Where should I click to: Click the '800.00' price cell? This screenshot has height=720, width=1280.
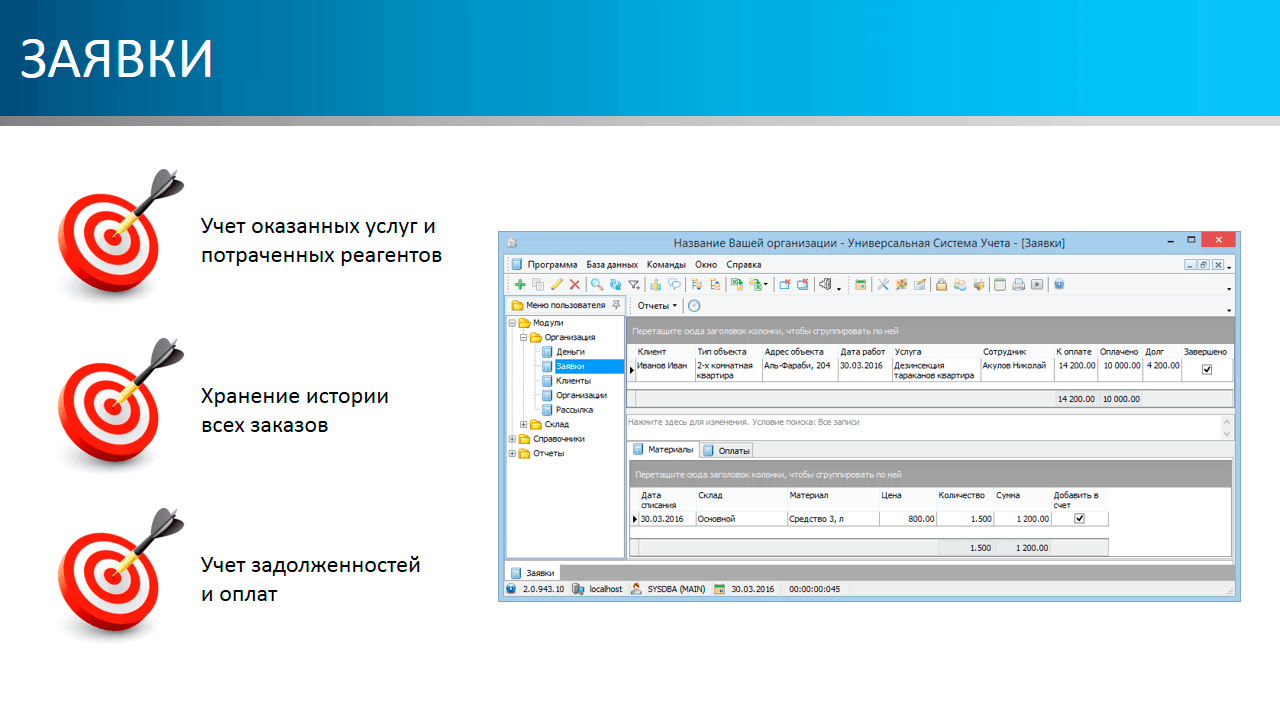pos(907,519)
